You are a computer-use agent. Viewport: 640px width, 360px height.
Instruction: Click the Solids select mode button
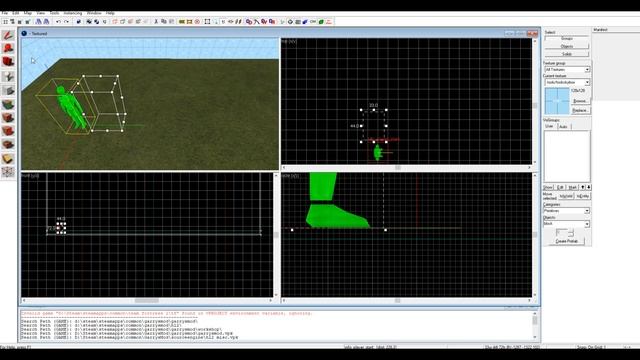click(567, 54)
